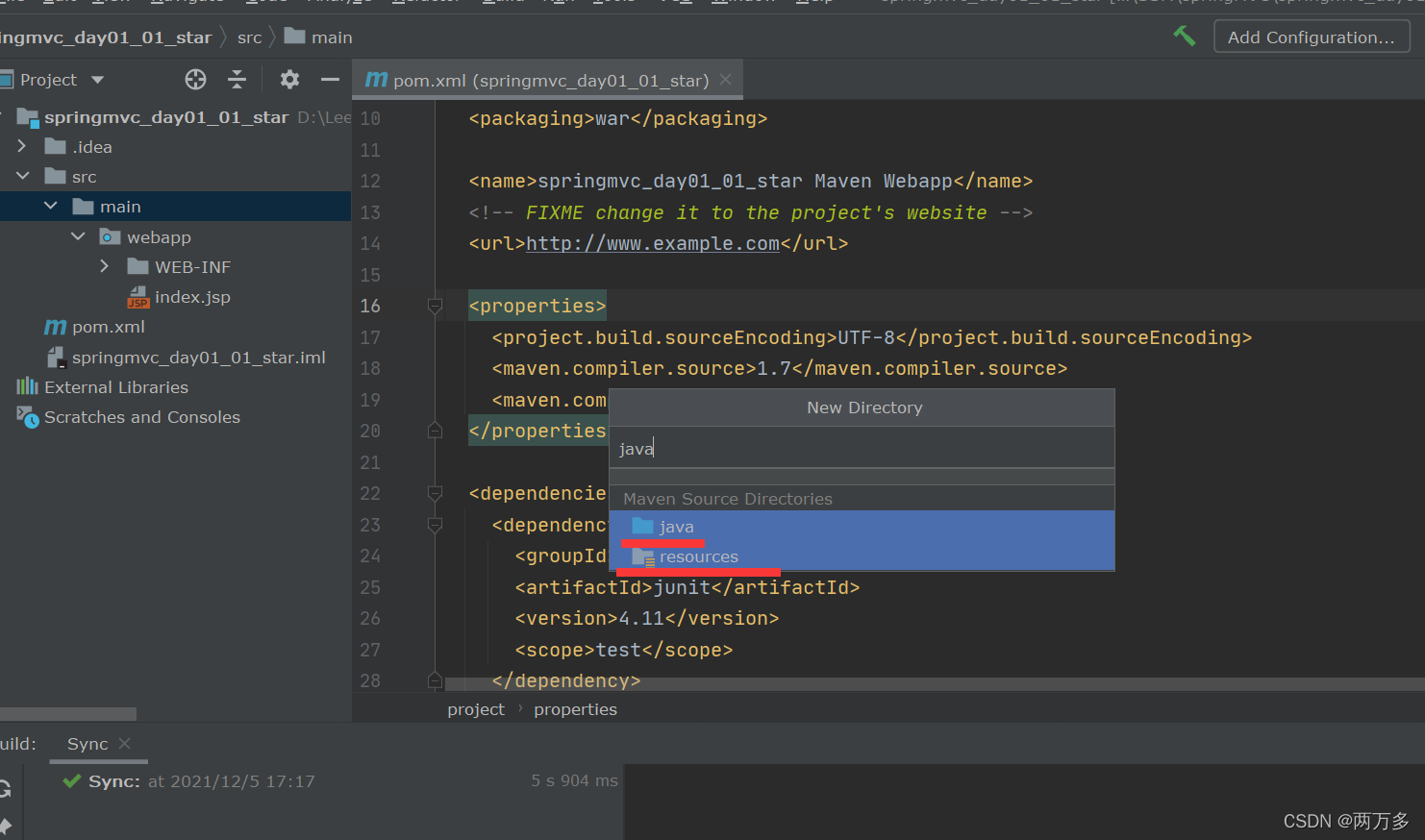Collapse the src folder
1425x840 pixels.
[22, 176]
